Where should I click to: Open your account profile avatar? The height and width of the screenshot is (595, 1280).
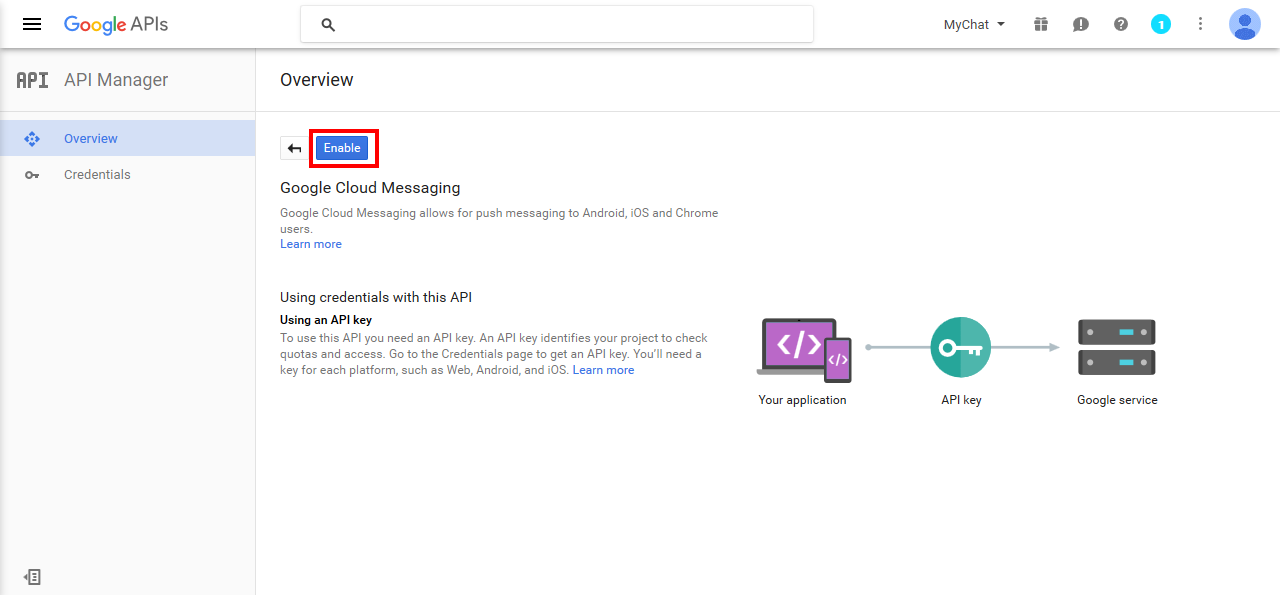(1244, 24)
